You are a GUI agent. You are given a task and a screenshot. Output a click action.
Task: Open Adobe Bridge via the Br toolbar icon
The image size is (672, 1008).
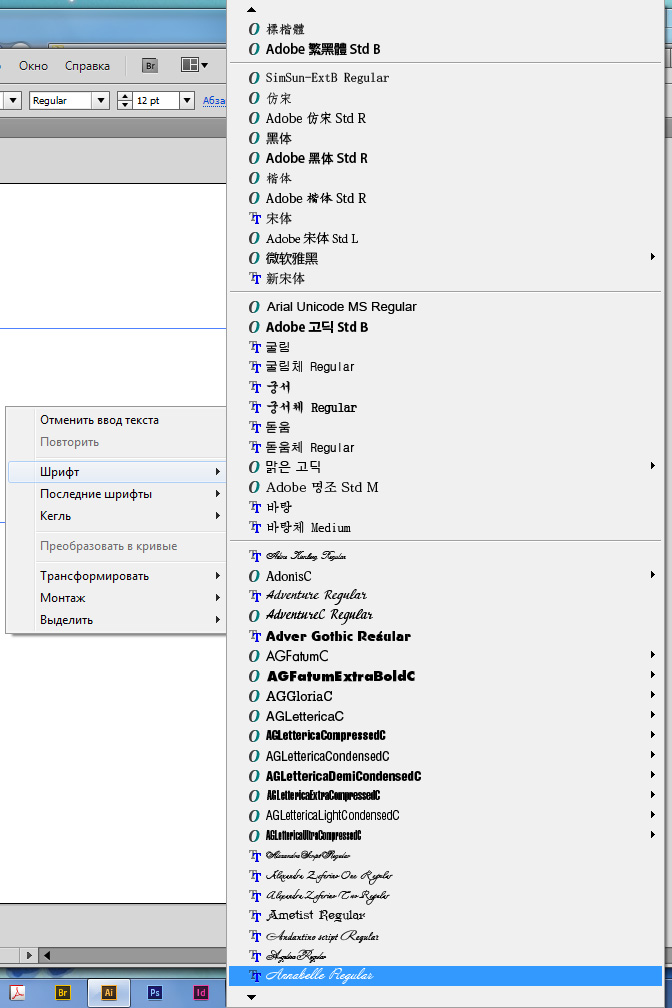coord(150,66)
